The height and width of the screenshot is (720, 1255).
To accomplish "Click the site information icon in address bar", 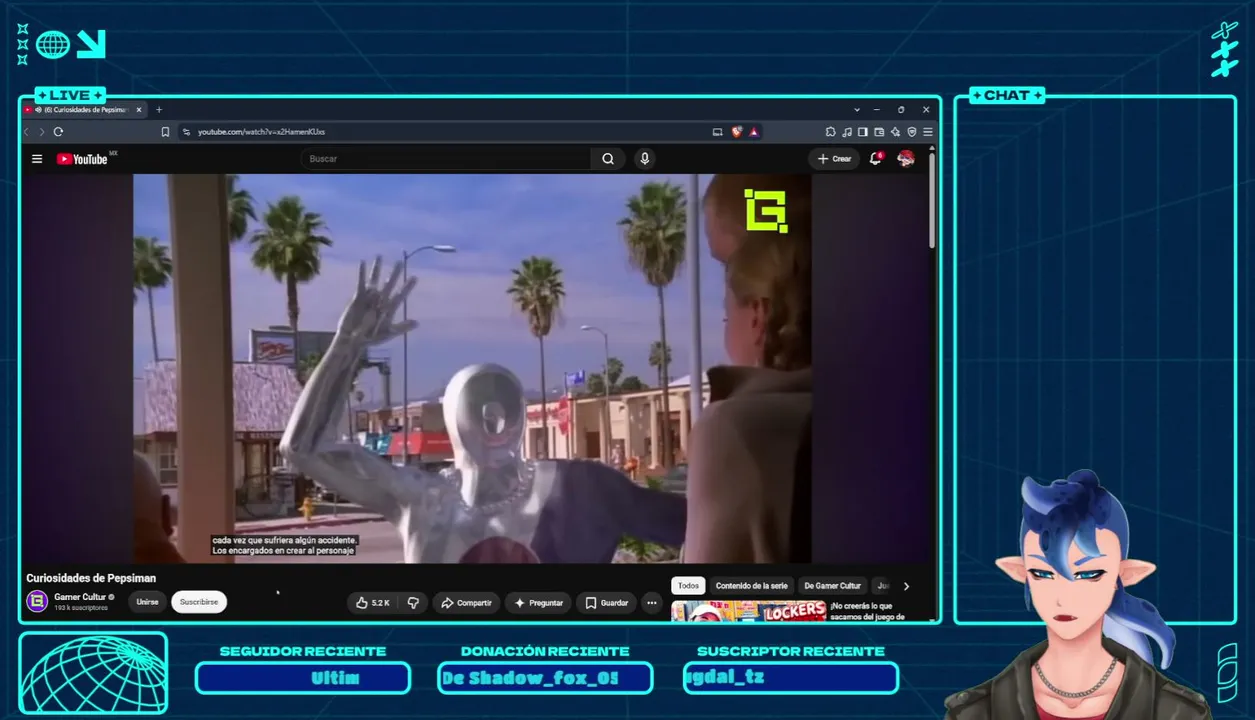I will (186, 132).
